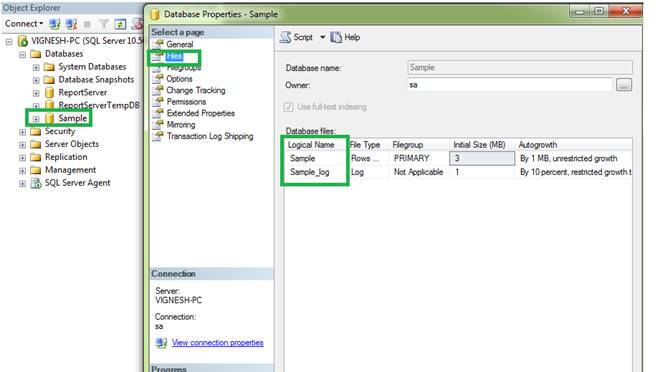Image resolution: width=660 pixels, height=372 pixels.
Task: Click the Owner browse ellipsis button
Action: (x=623, y=85)
